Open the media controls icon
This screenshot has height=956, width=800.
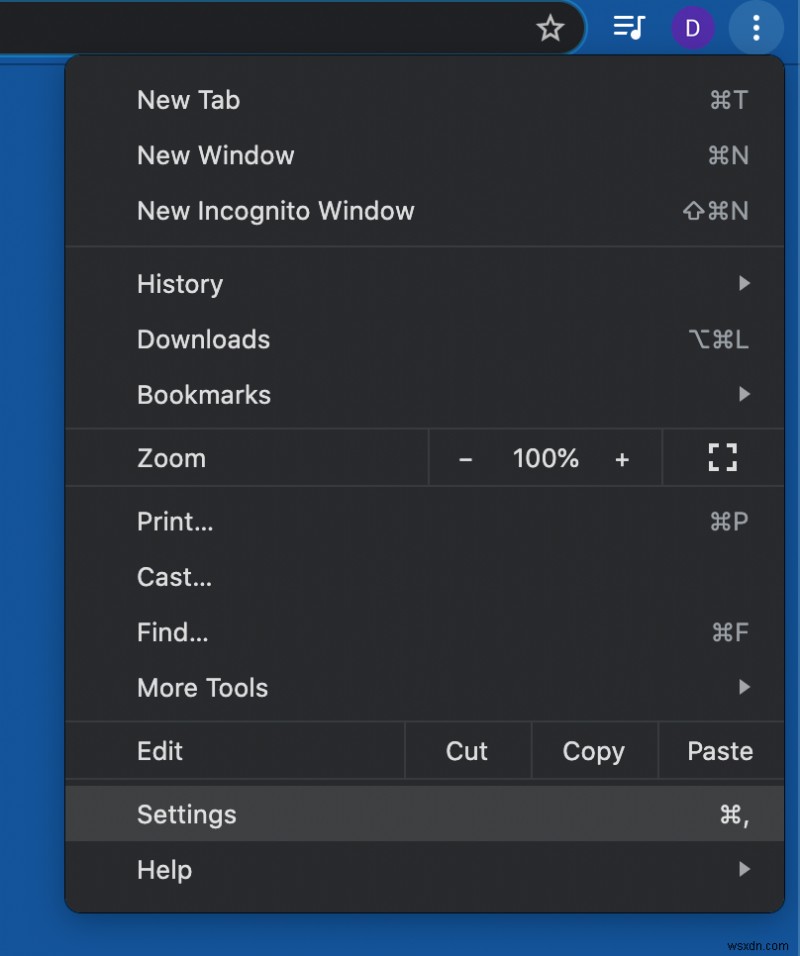pos(629,28)
